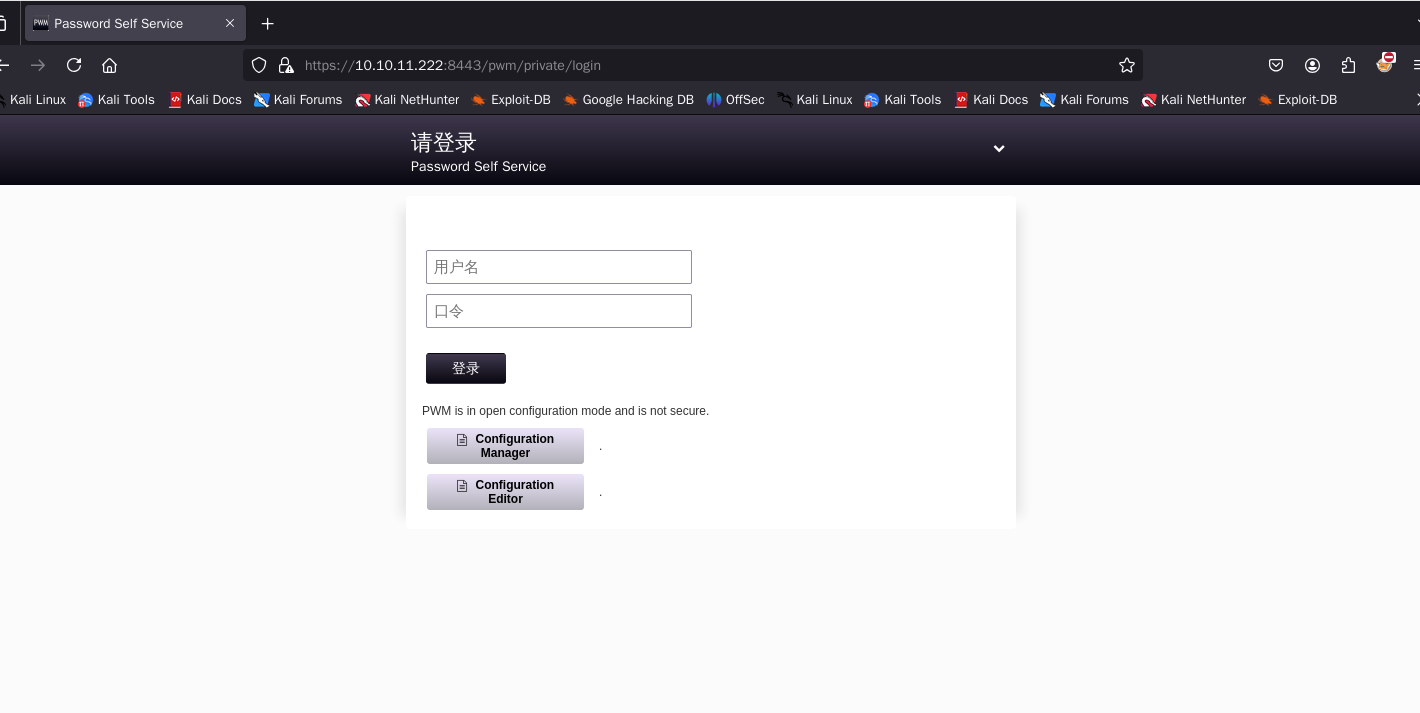Click the 口令 password field
Screen dimensions: 1420x713
pos(559,311)
